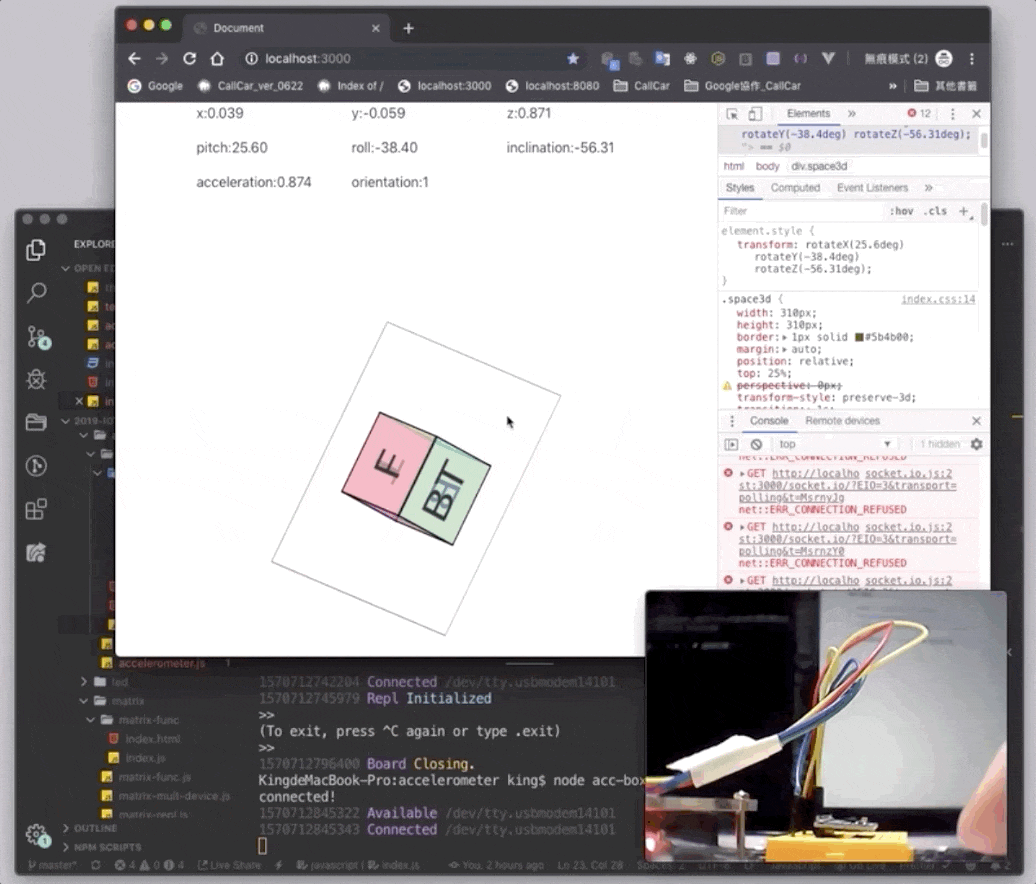Expand first GET error message

(742, 474)
